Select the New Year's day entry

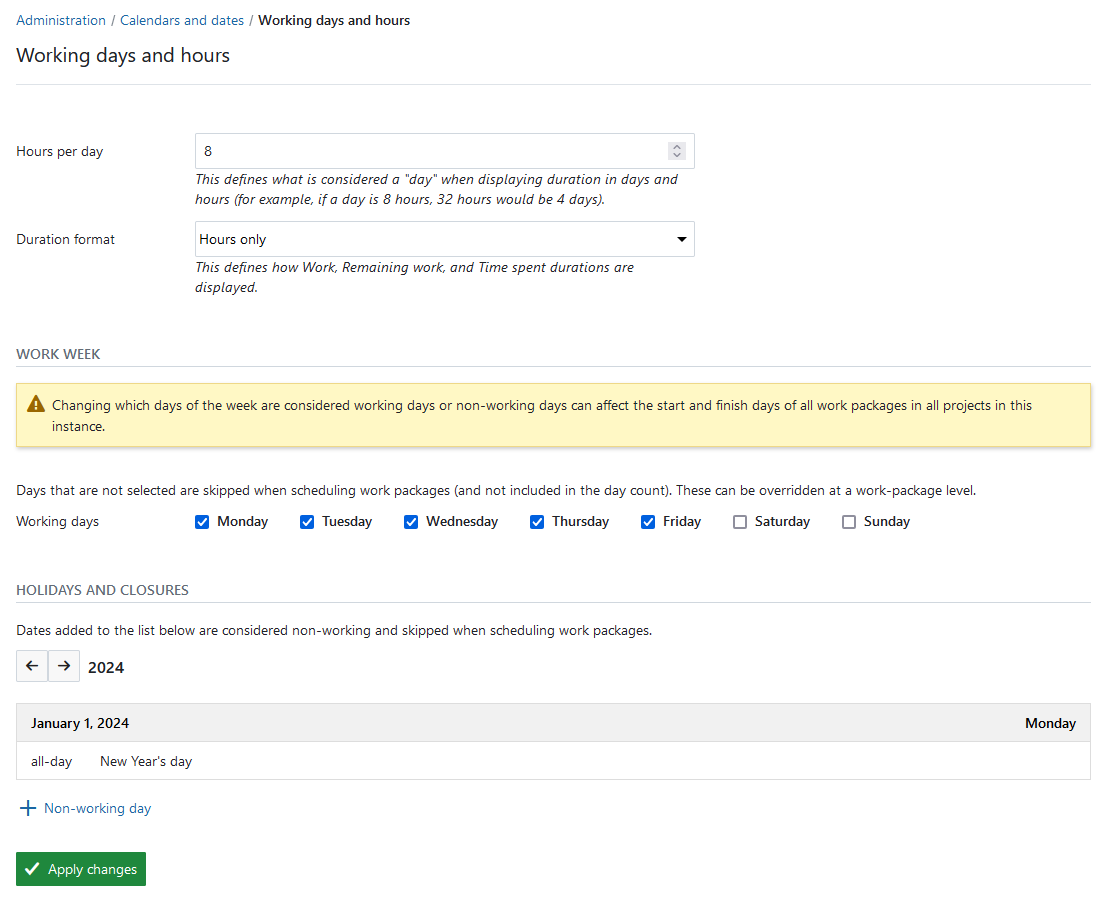145,761
